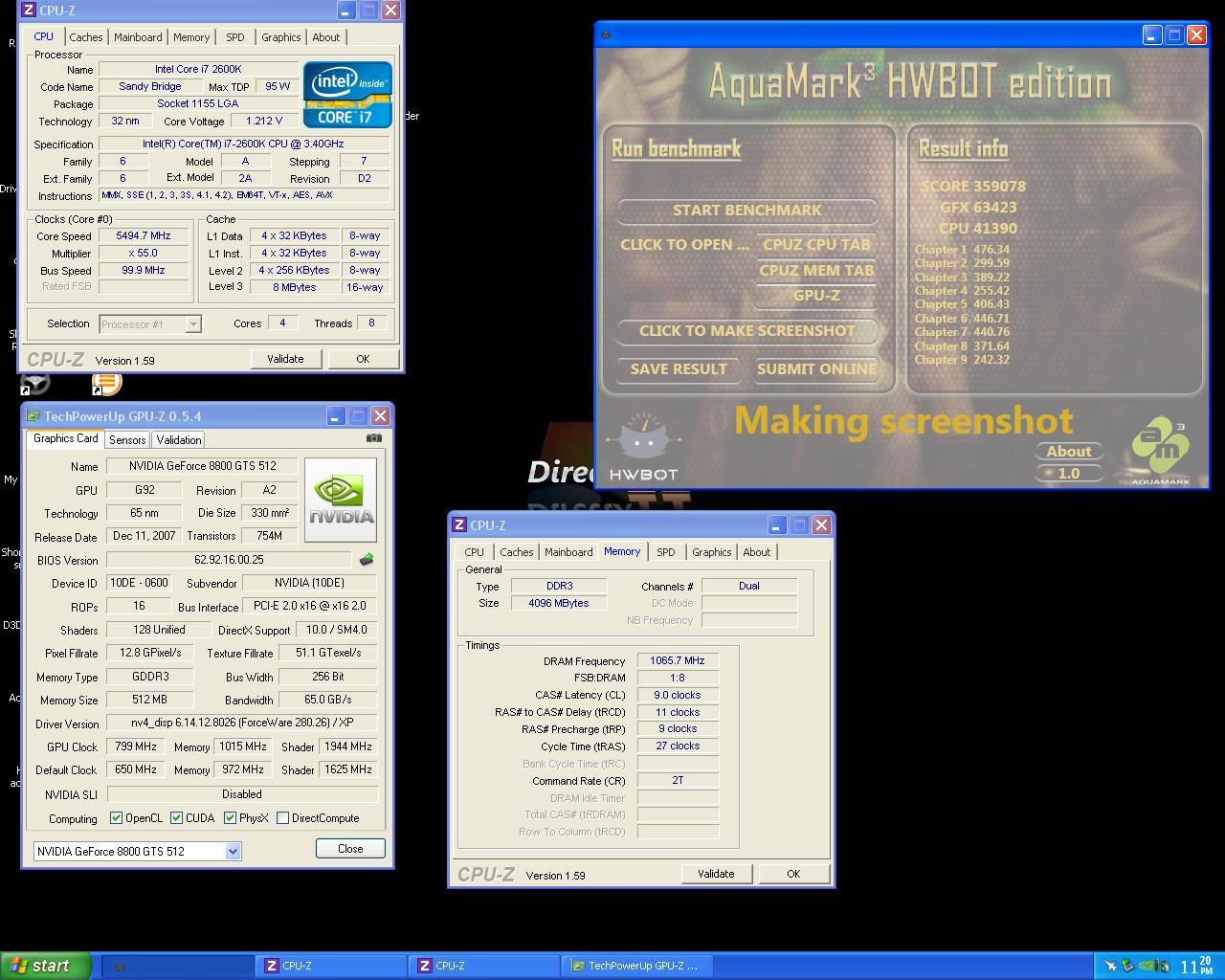The width and height of the screenshot is (1225, 980).
Task: Open Graphics tab in top CPU-Z
Action: (281, 37)
